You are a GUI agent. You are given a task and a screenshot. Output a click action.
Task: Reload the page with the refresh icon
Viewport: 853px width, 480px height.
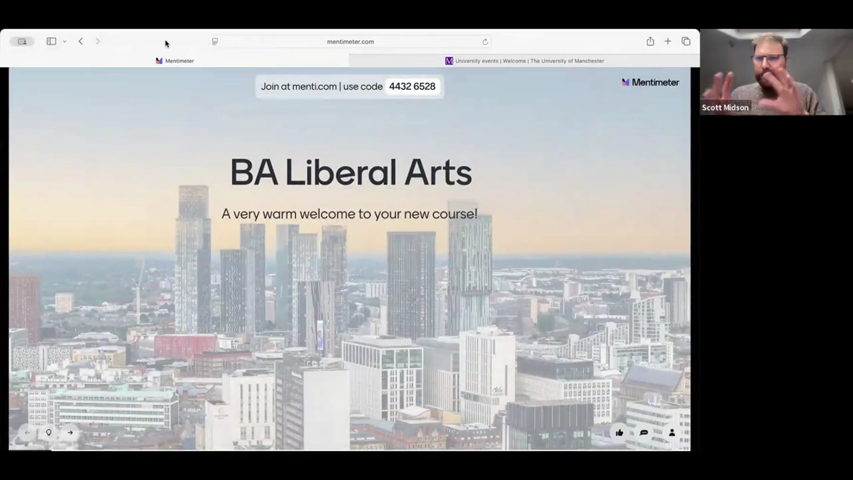coord(485,42)
